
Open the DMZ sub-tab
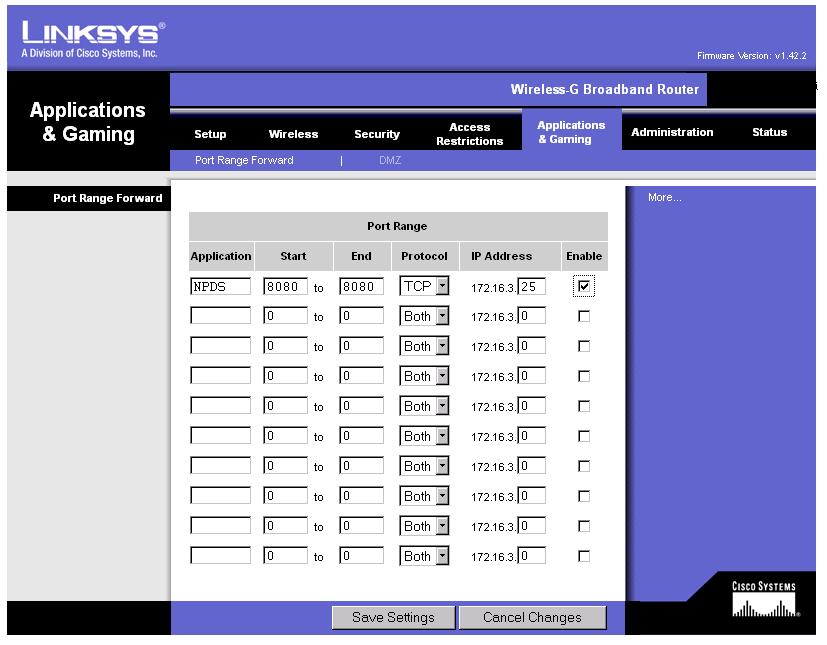[390, 161]
